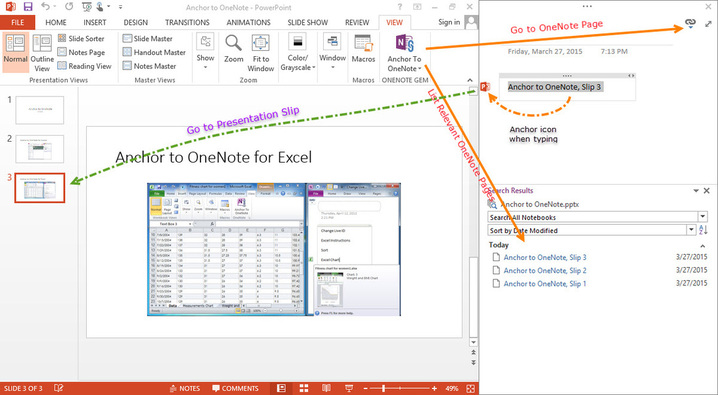
Task: Click the linked-notes chain icon in OneNote
Action: coord(690,23)
